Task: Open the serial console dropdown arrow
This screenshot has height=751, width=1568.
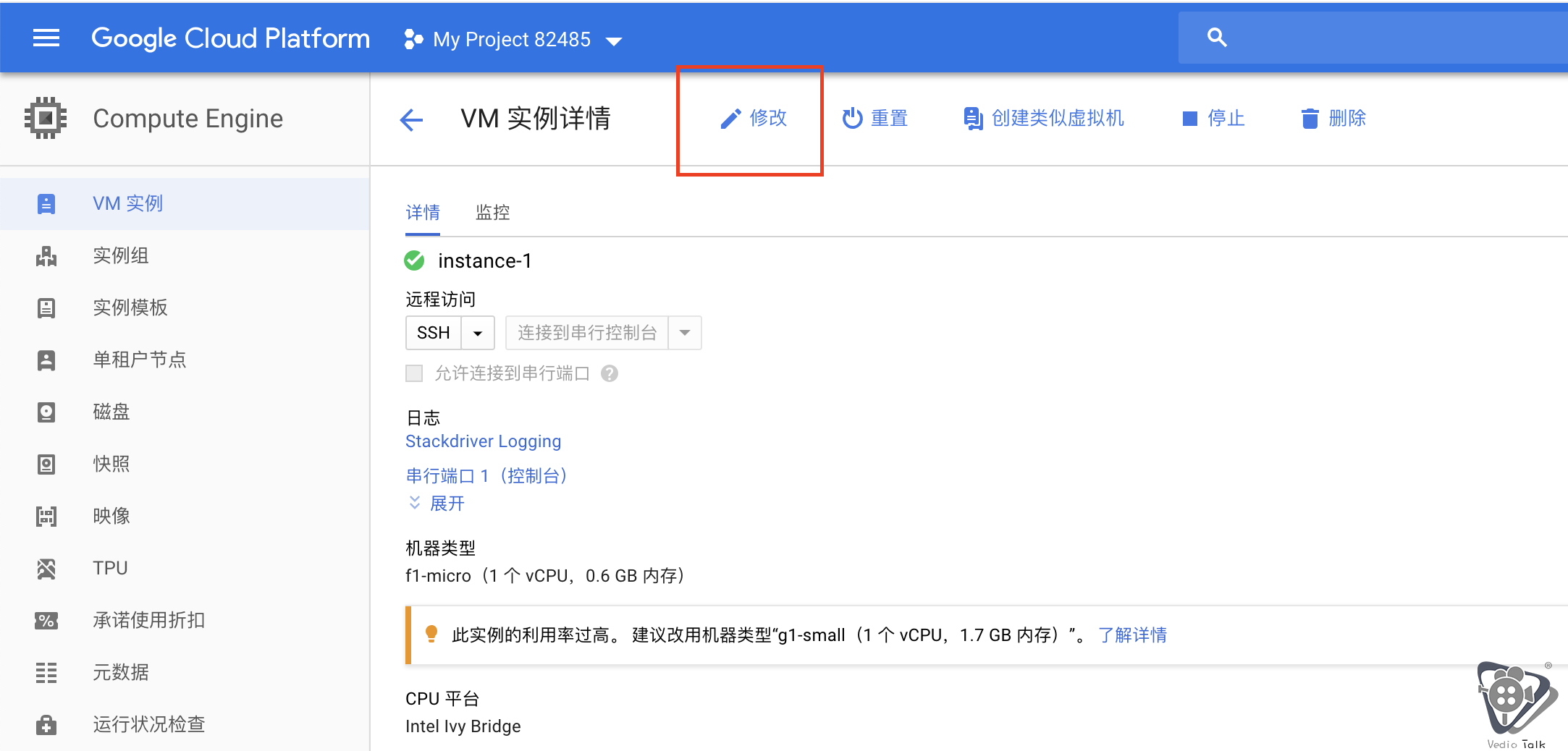Action: 685,333
